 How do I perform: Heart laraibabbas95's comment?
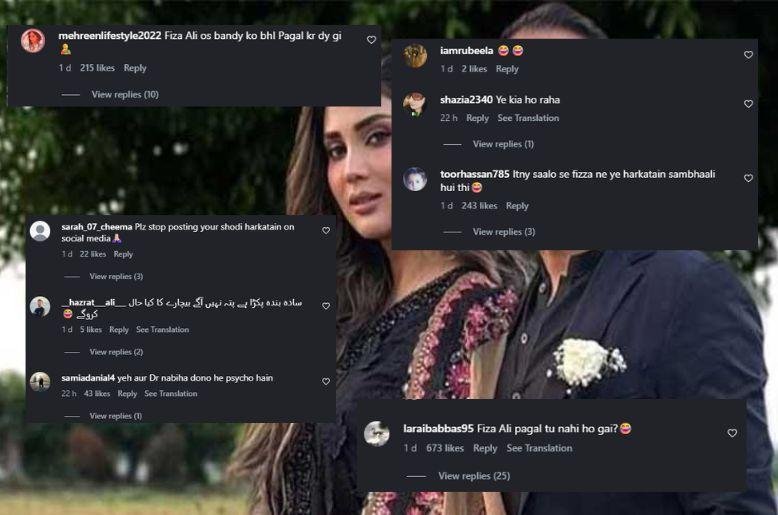coord(732,433)
